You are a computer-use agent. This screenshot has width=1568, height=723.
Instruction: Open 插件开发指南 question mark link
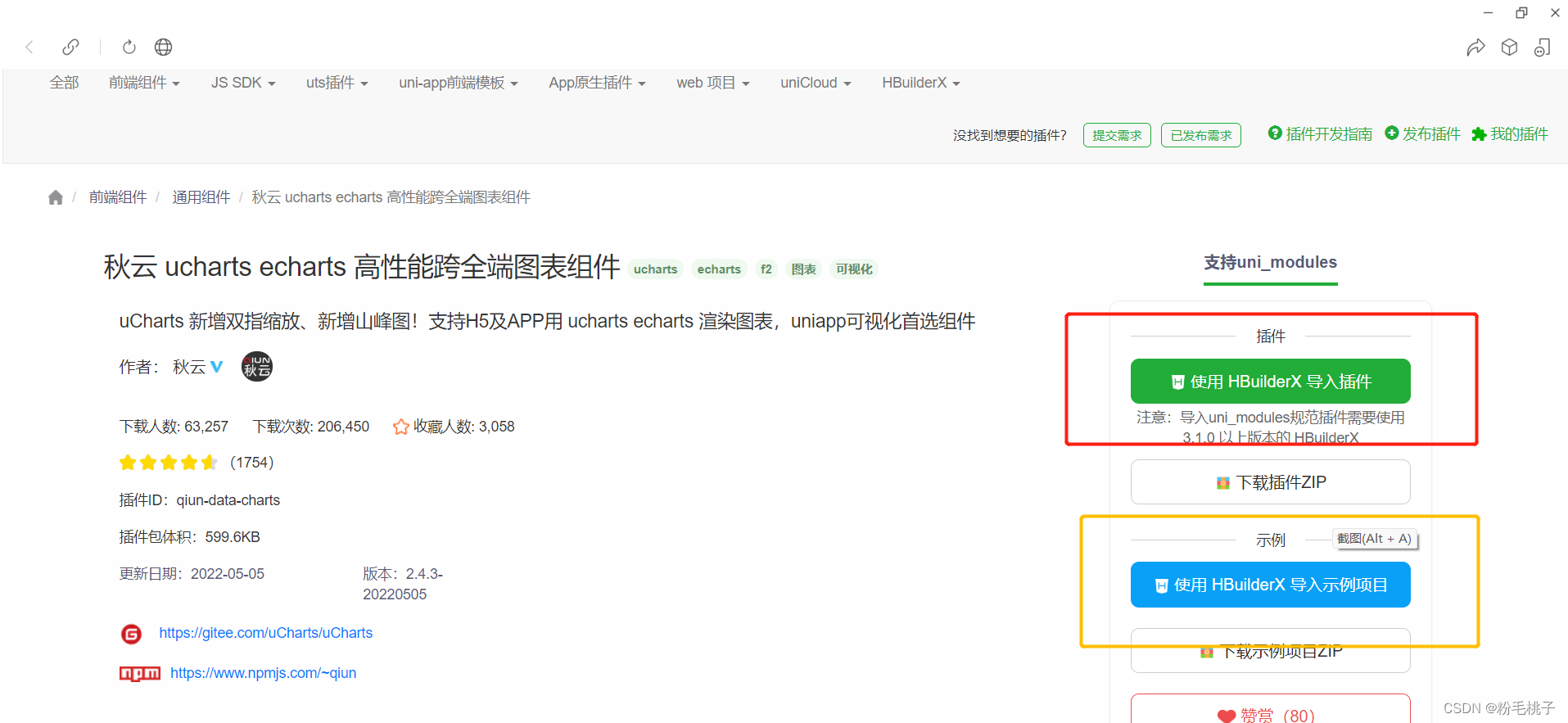coord(1320,133)
